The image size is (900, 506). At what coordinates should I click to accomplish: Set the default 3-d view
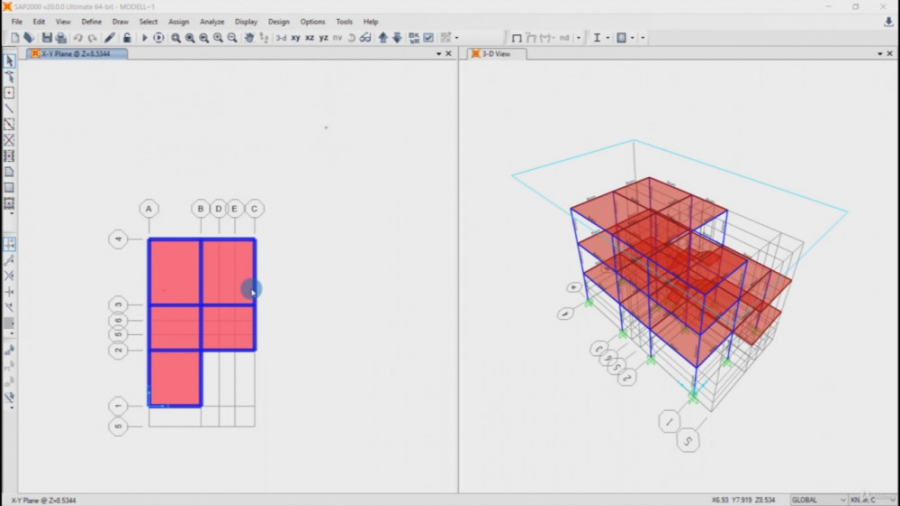pyautogui.click(x=281, y=38)
